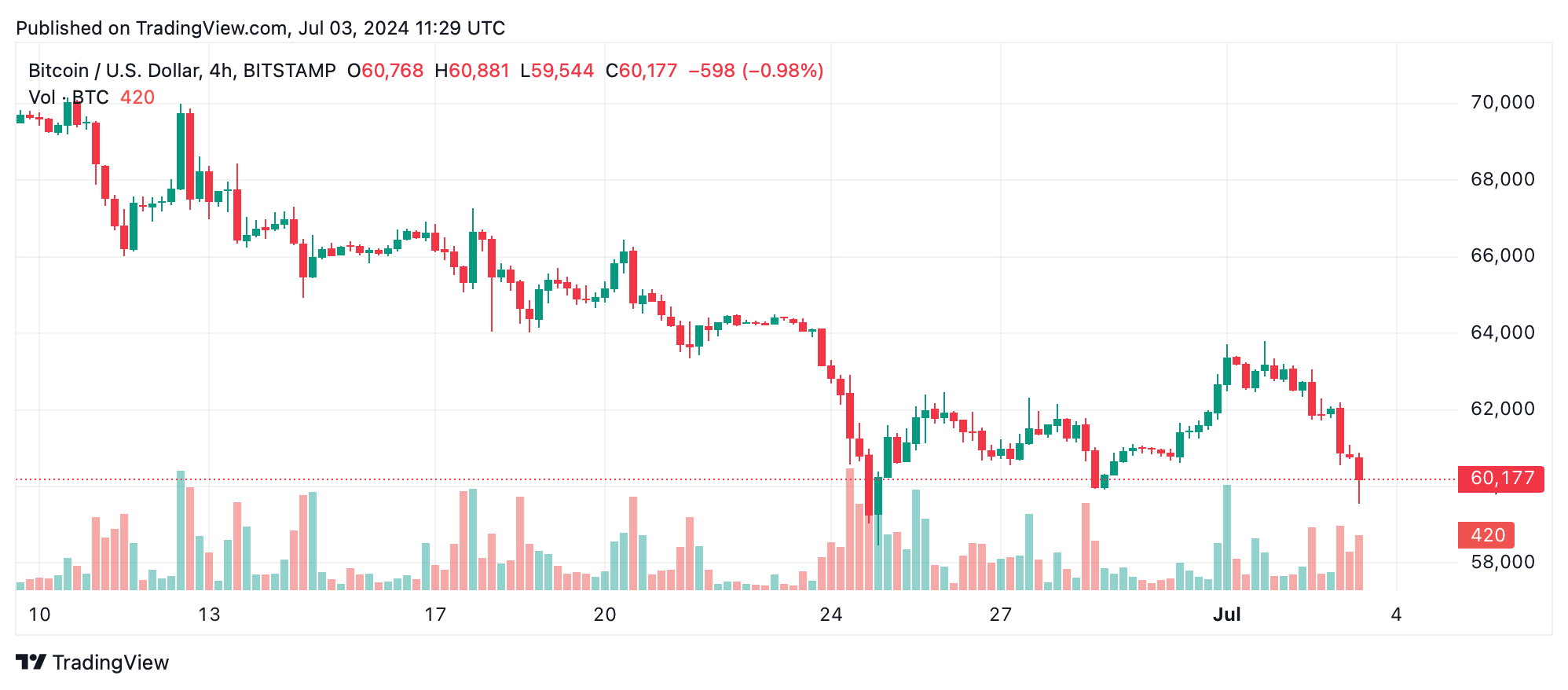Click the TradingView logo icon
The height and width of the screenshot is (690, 1568).
click(x=31, y=662)
